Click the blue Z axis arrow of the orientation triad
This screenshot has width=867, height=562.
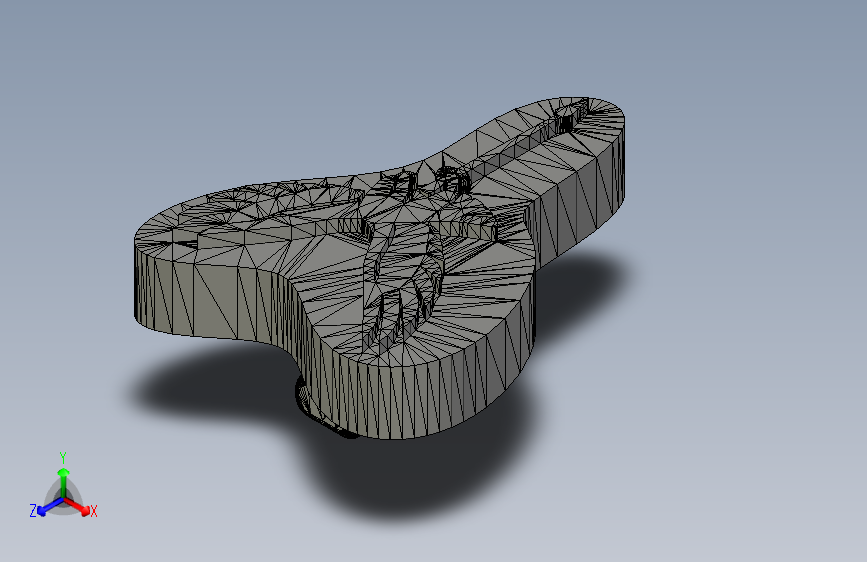(50, 507)
